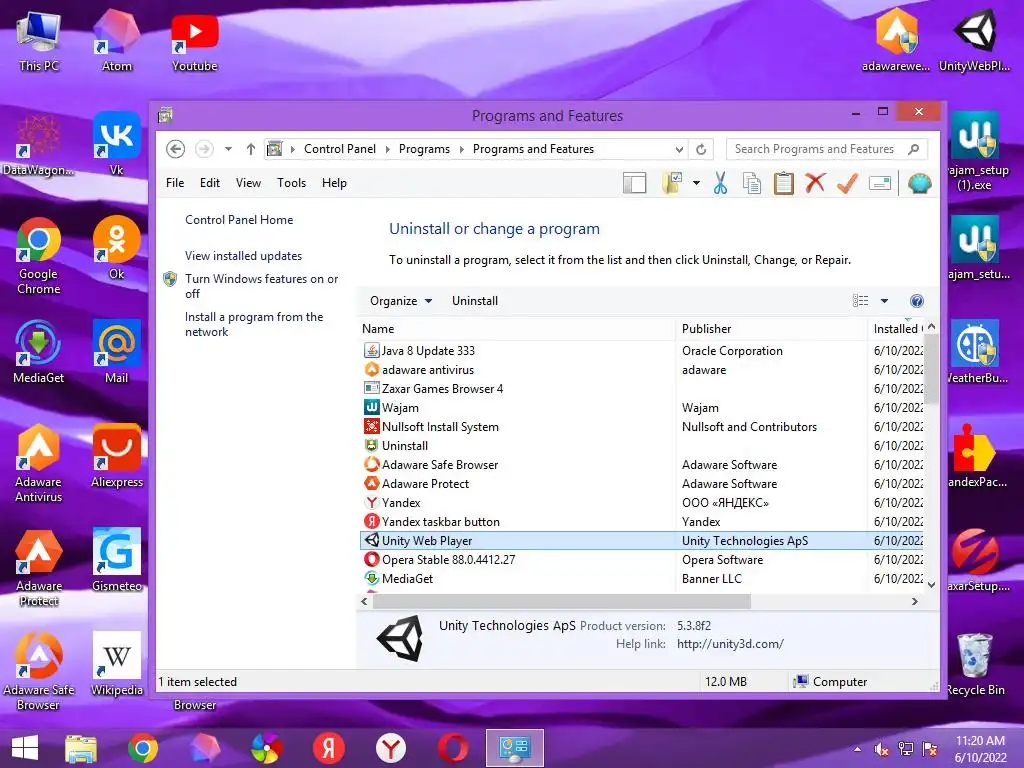Viewport: 1024px width, 768px height.
Task: Open the Gismeteo desktop shortcut
Action: click(117, 560)
